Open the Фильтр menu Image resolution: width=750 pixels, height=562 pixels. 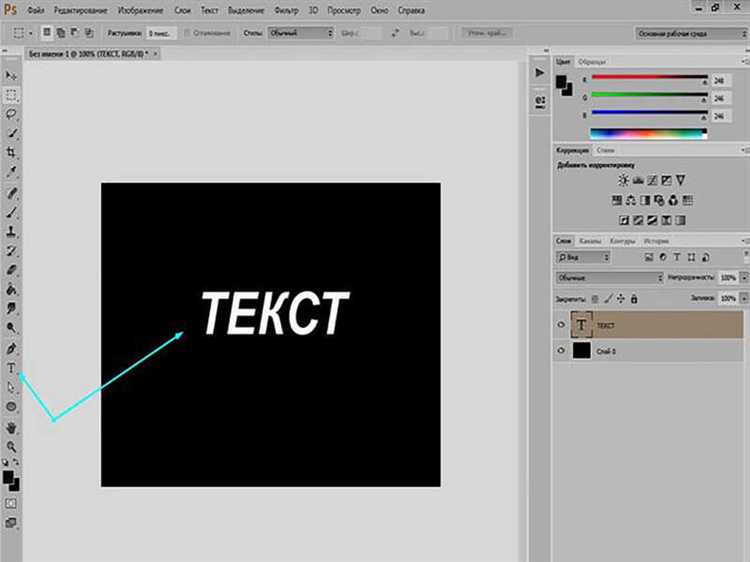click(x=286, y=10)
